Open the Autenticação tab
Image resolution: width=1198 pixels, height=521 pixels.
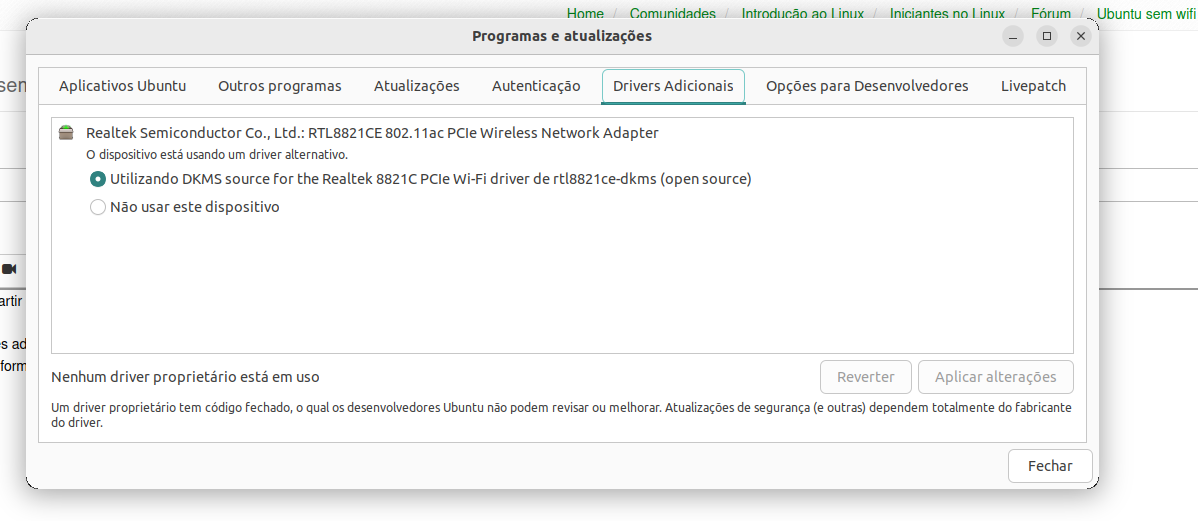(x=536, y=86)
